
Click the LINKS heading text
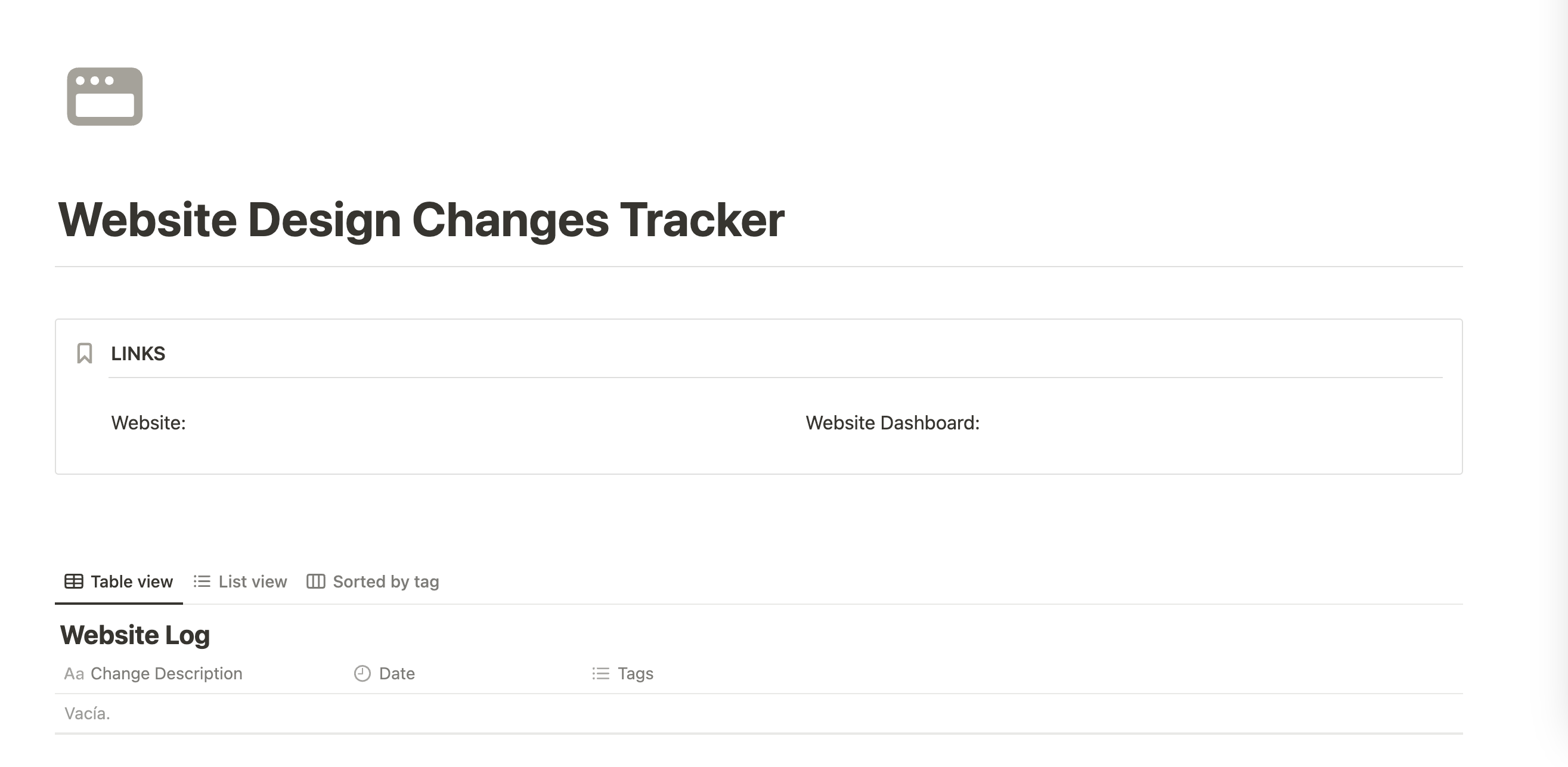[x=138, y=354]
